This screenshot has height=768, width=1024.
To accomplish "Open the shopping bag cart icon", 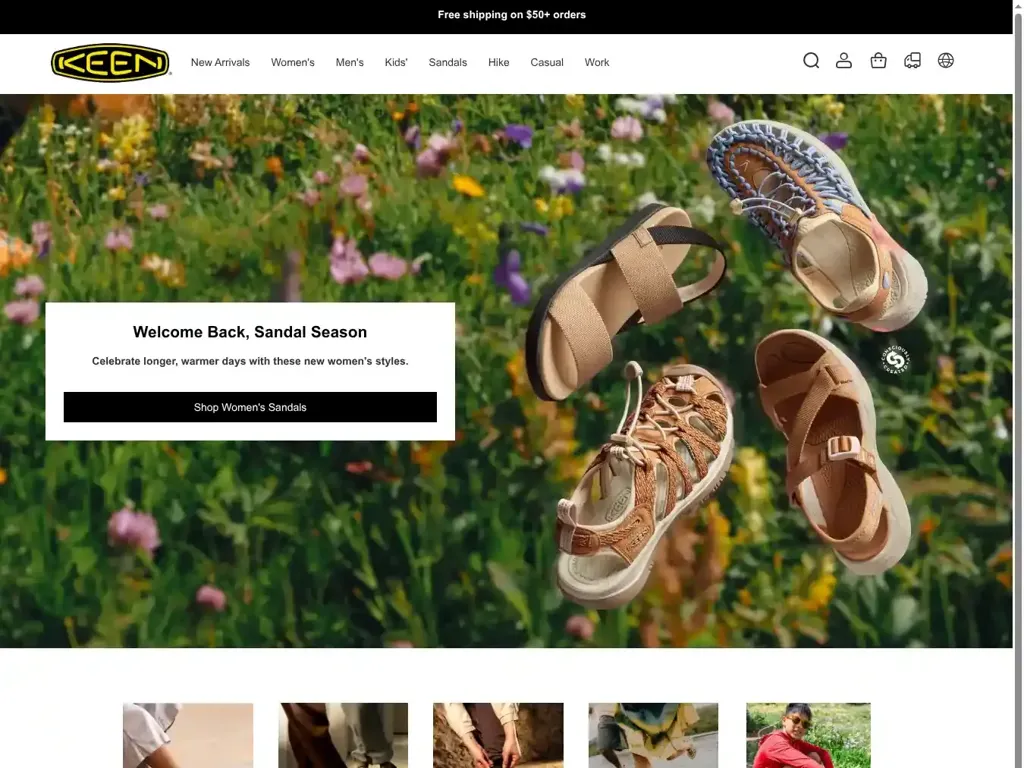I will pos(878,61).
